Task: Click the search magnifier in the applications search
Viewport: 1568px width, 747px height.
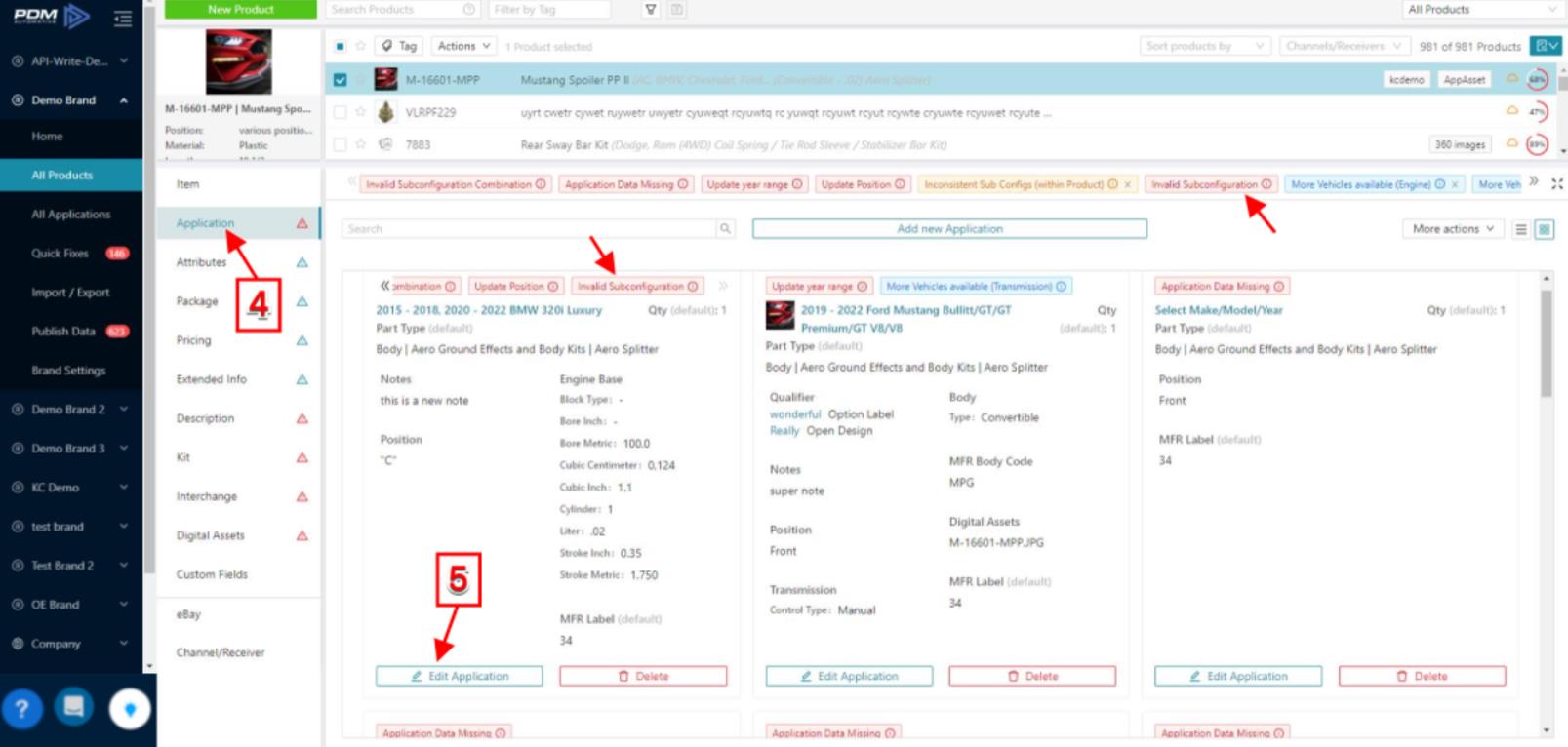Action: [725, 229]
